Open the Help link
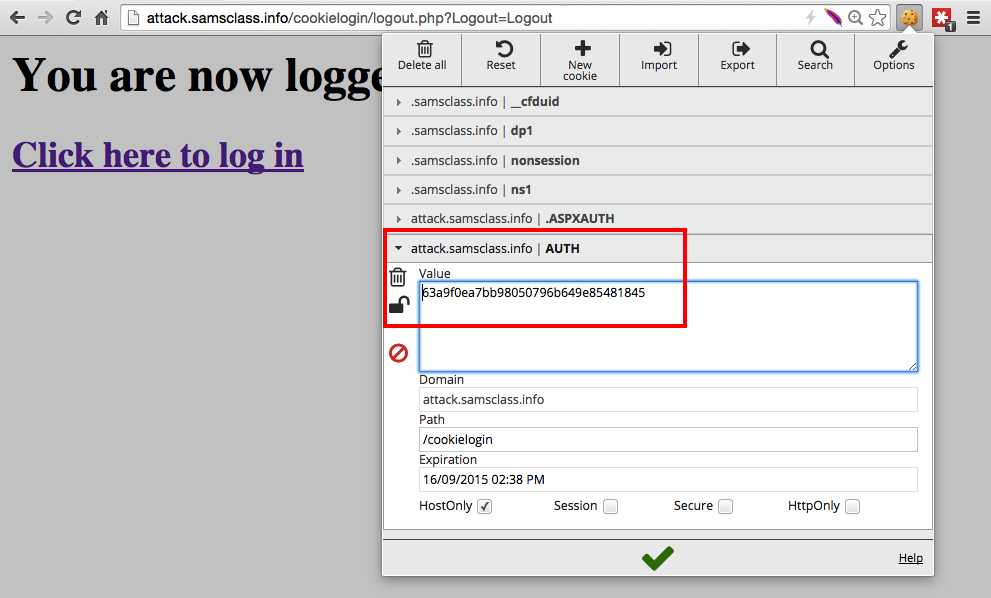991x598 pixels. tap(911, 558)
